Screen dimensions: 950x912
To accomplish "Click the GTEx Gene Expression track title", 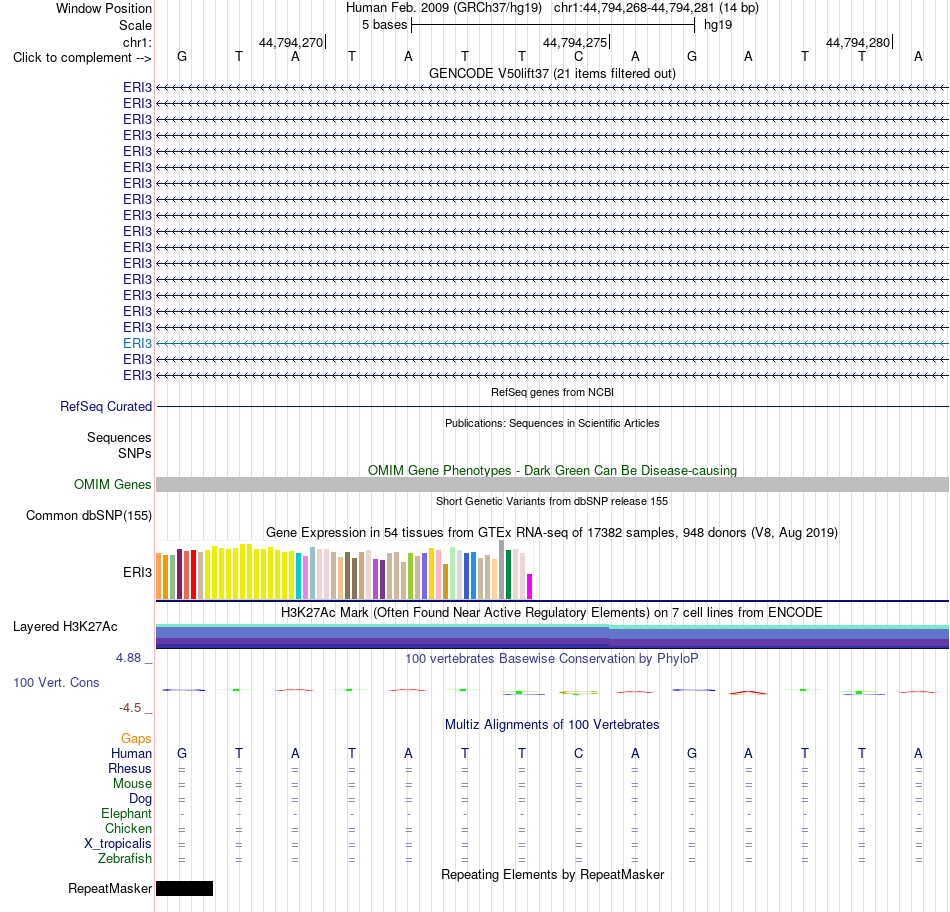I will coord(552,533).
